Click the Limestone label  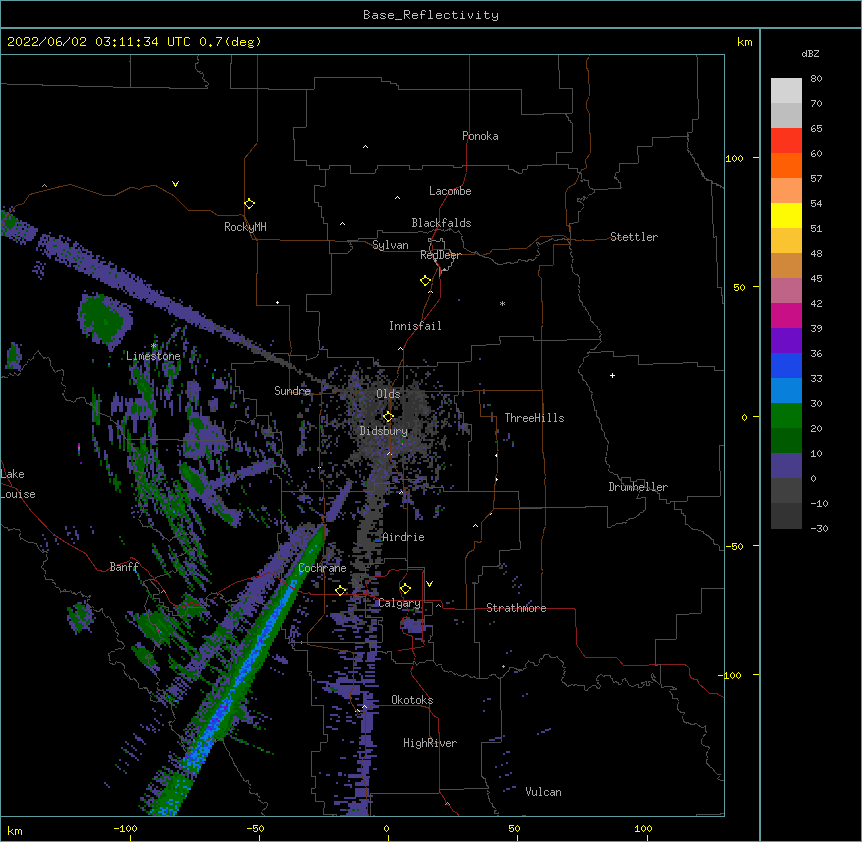(x=153, y=356)
